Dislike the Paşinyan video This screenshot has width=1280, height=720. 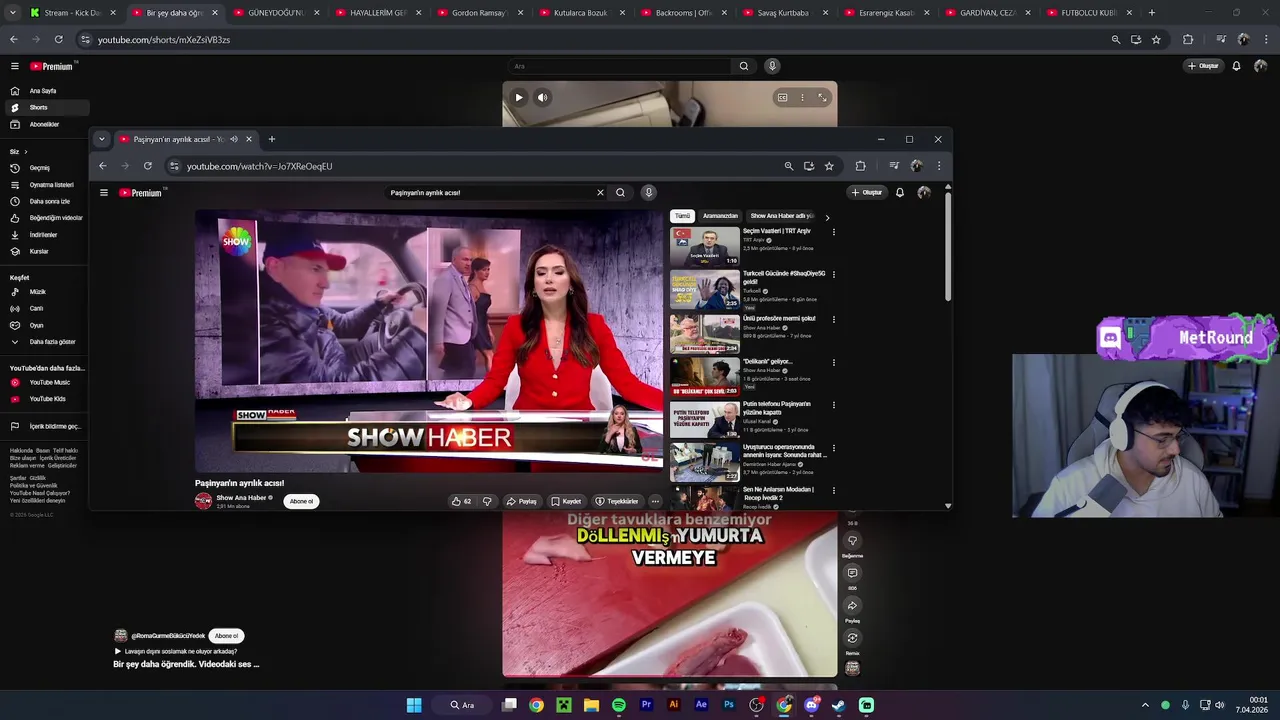(487, 501)
